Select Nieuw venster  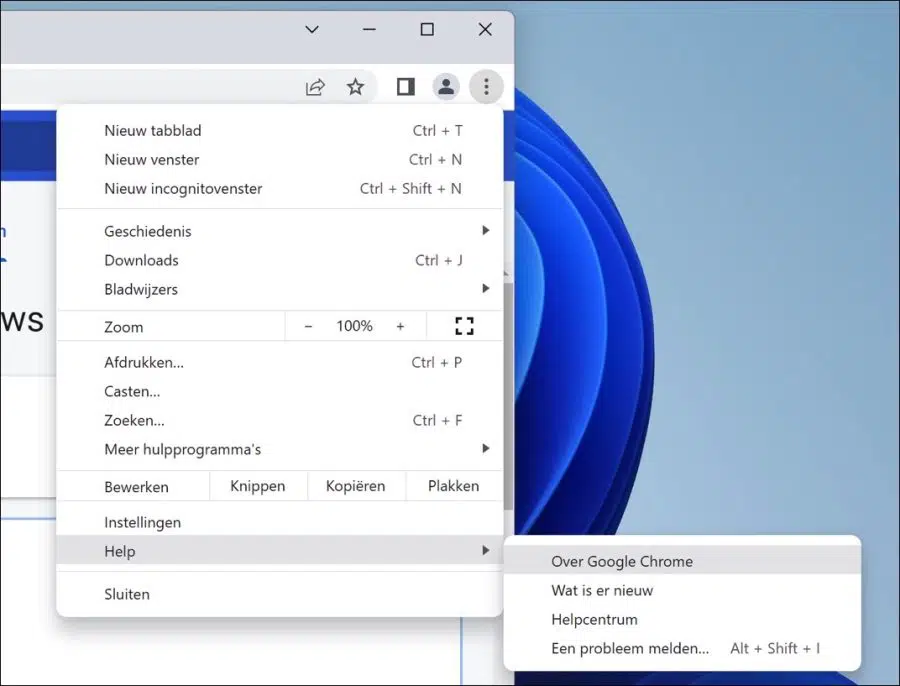280,160
